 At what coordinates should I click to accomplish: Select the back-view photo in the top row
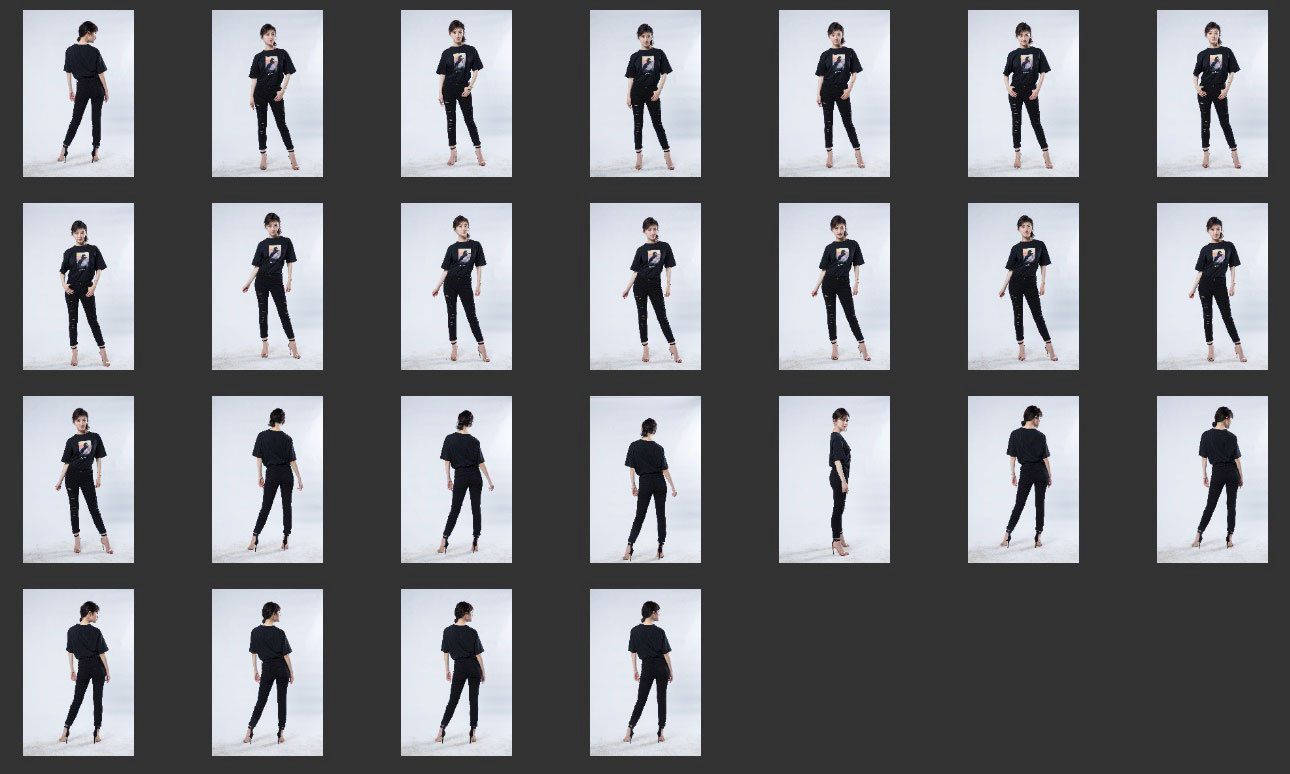click(78, 93)
